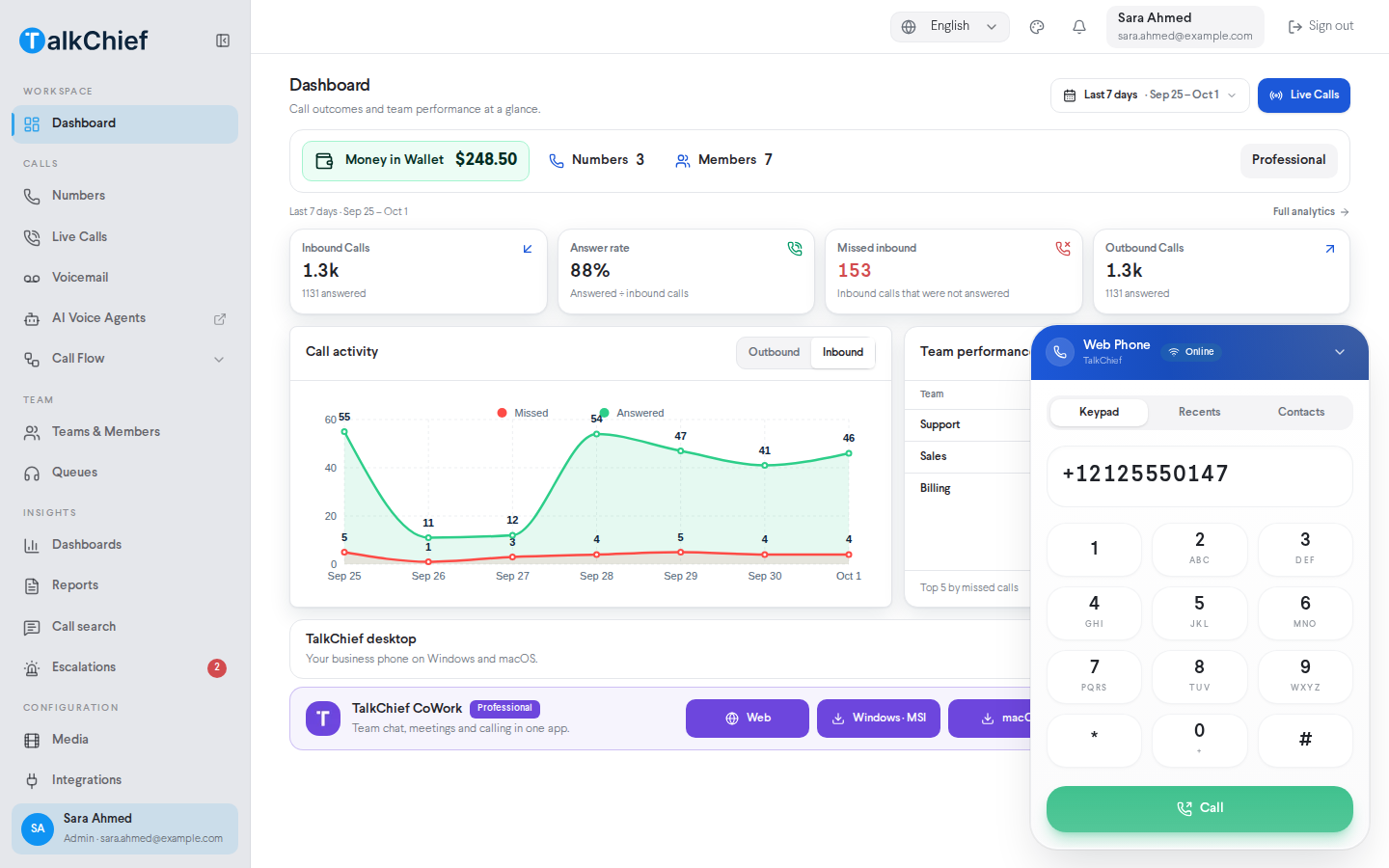Click the TalkChief CoWork logo icon
Viewport: 1389px width, 868px height.
click(323, 719)
